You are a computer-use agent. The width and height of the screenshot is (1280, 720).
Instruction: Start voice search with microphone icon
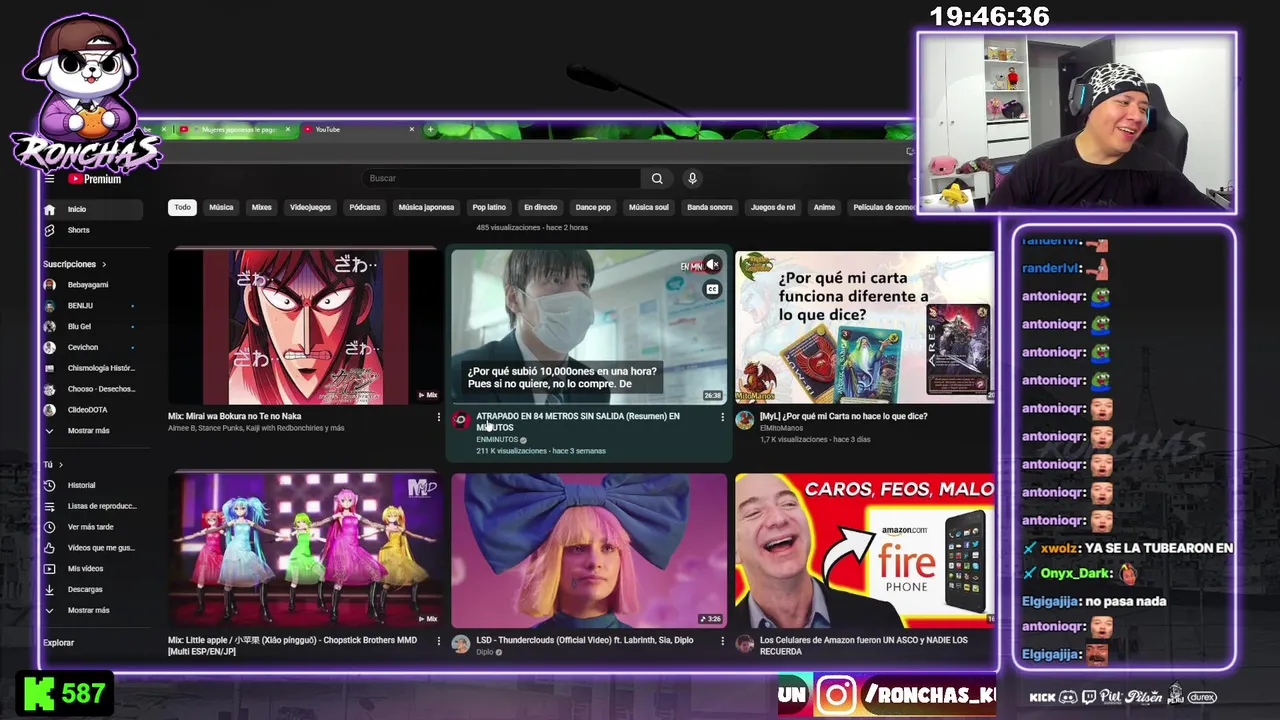691,178
